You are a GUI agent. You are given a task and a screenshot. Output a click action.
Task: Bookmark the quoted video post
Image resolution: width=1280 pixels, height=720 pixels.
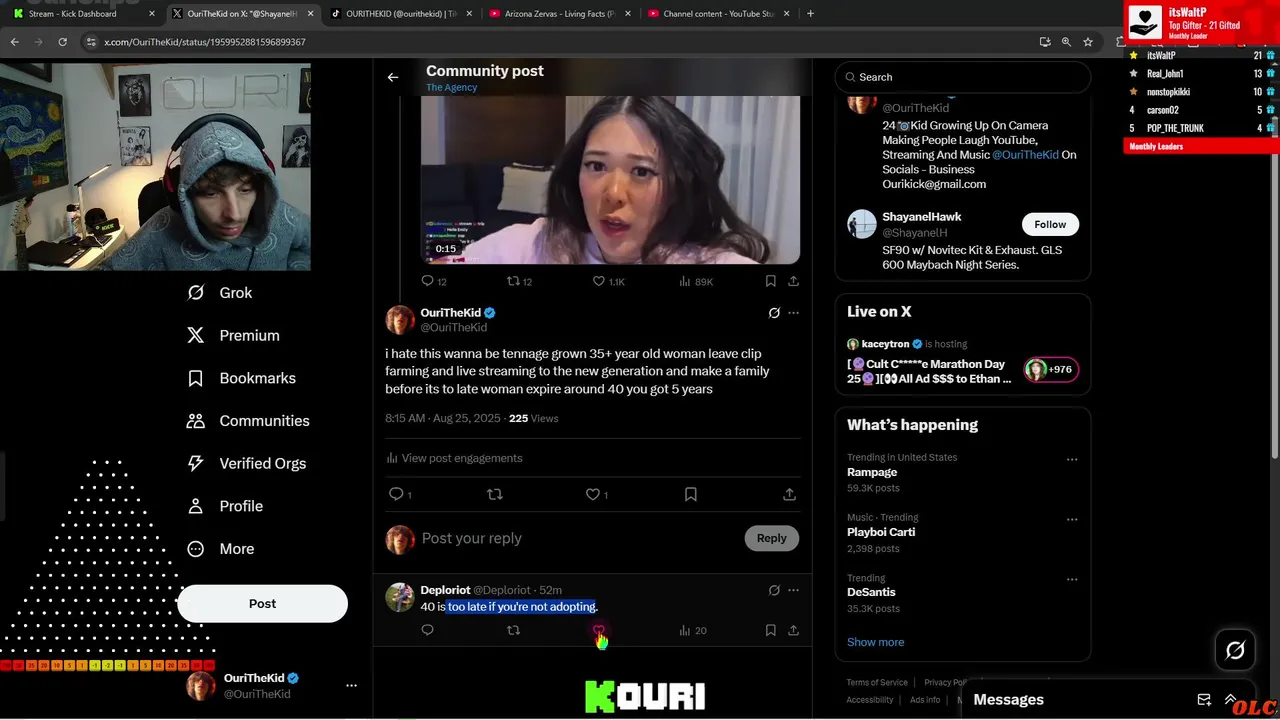[x=770, y=282]
